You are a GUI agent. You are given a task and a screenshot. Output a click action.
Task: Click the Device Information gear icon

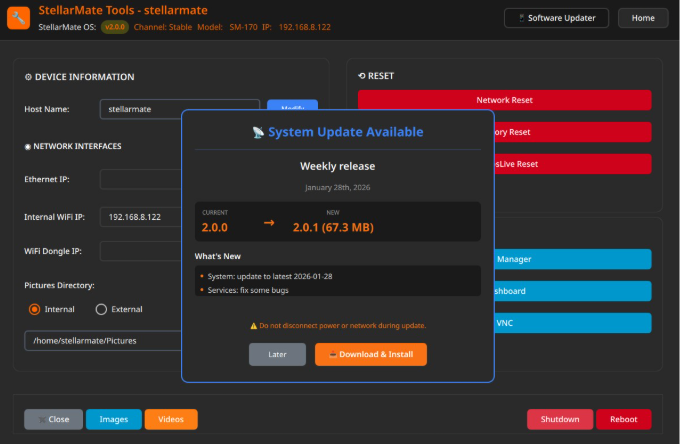[x=28, y=77]
